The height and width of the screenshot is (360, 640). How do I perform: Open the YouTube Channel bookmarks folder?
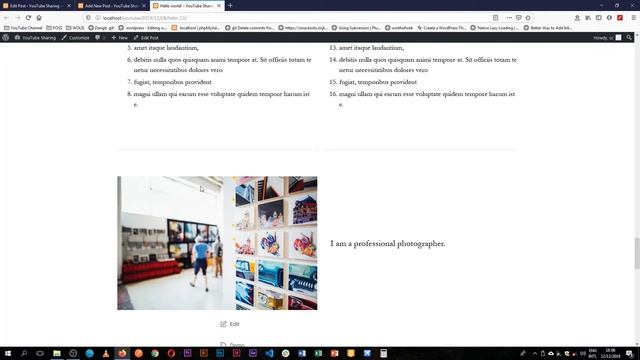tap(23, 28)
